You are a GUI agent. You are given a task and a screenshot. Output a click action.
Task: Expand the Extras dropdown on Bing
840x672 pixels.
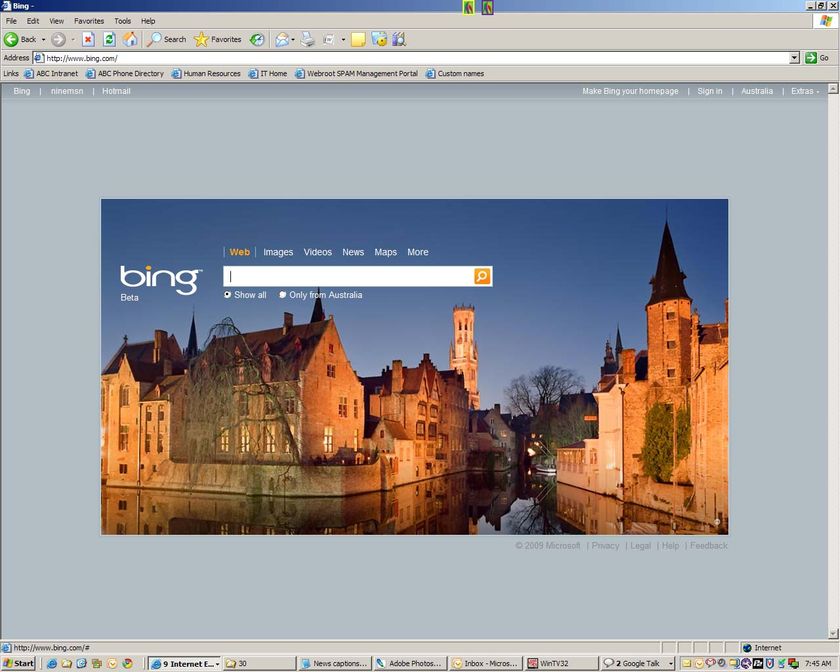tap(805, 91)
